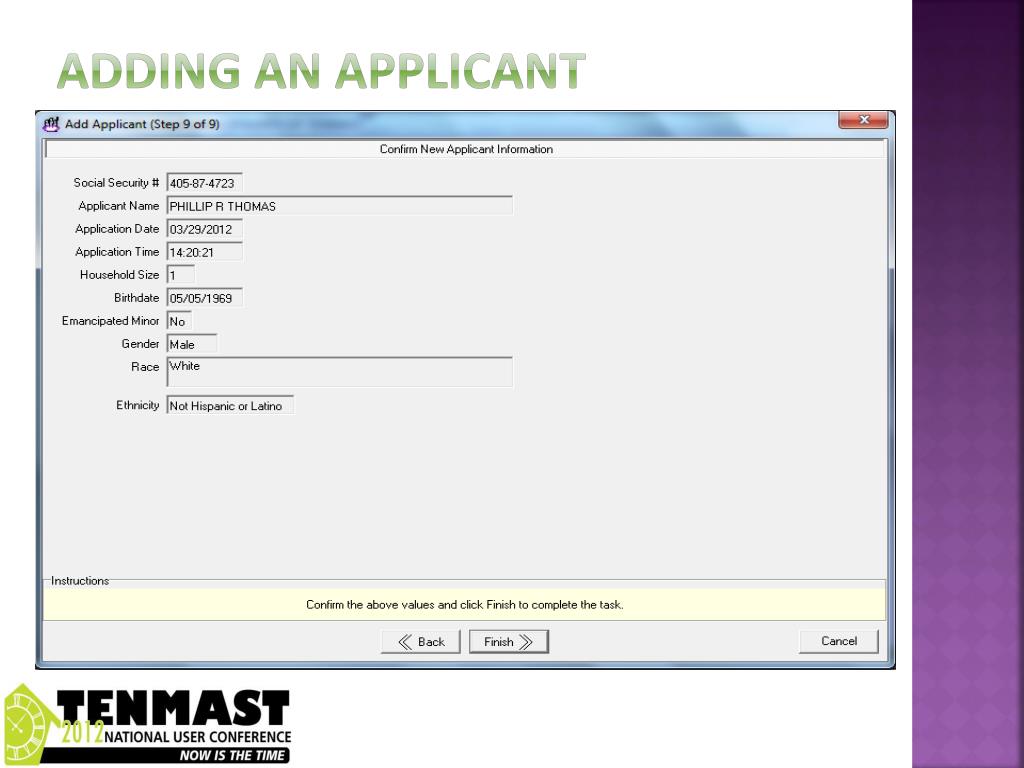Screen dimensions: 1024x768
Task: Click the Gender field showing Male
Action: point(192,344)
